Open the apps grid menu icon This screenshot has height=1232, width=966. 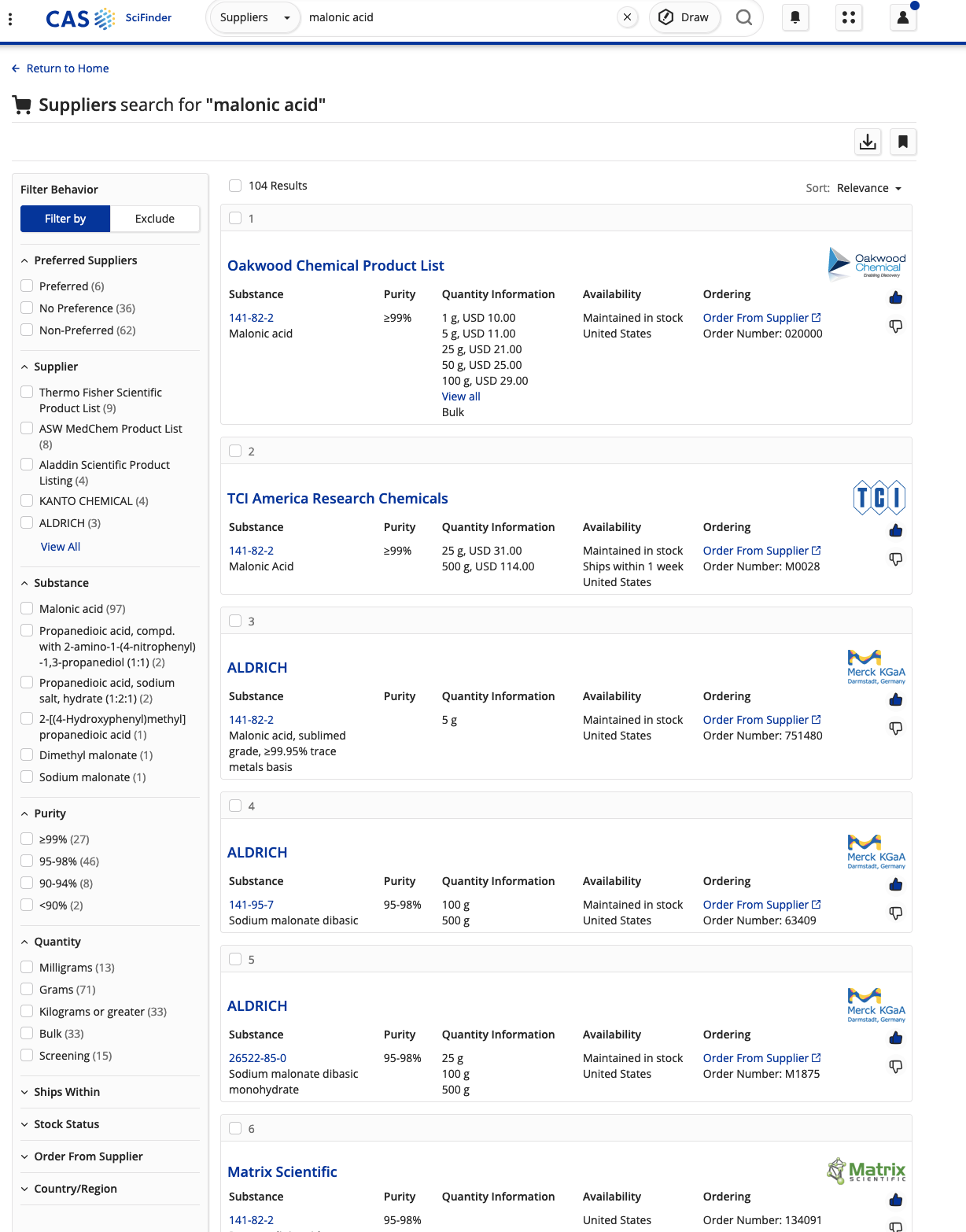pos(849,17)
